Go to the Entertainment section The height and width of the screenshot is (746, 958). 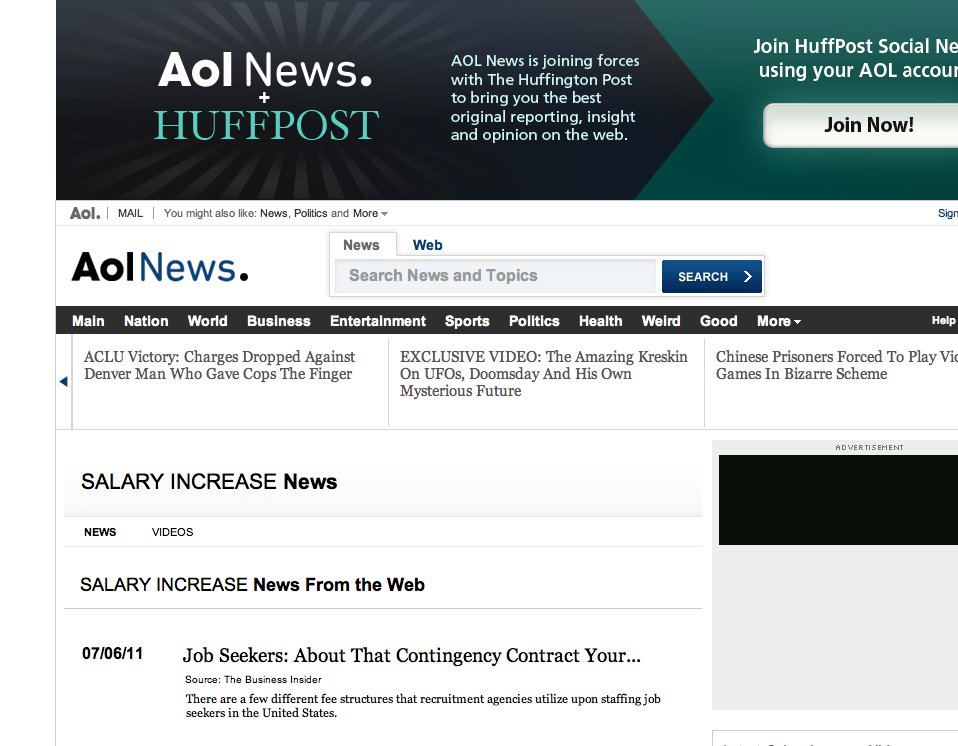pyautogui.click(x=378, y=321)
